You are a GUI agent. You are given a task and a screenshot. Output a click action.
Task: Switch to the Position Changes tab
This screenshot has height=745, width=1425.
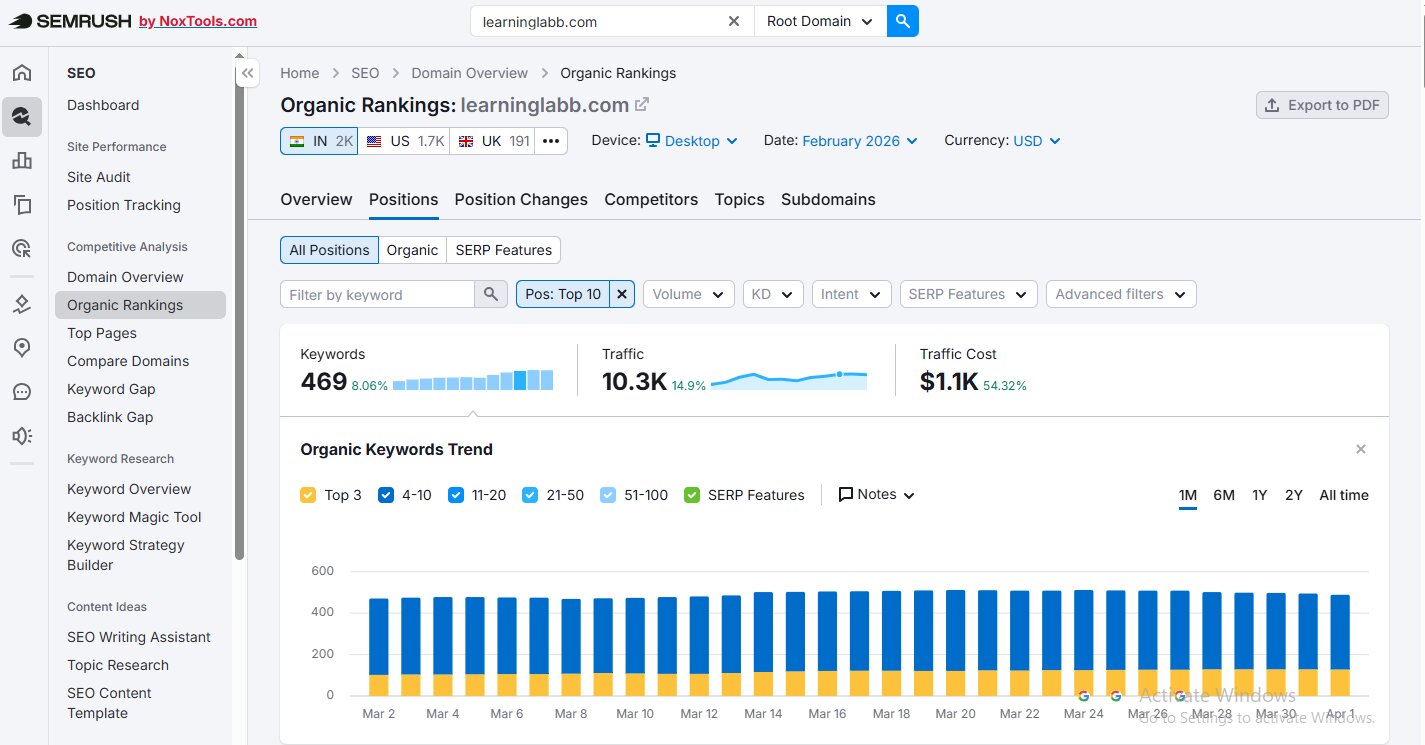point(521,199)
